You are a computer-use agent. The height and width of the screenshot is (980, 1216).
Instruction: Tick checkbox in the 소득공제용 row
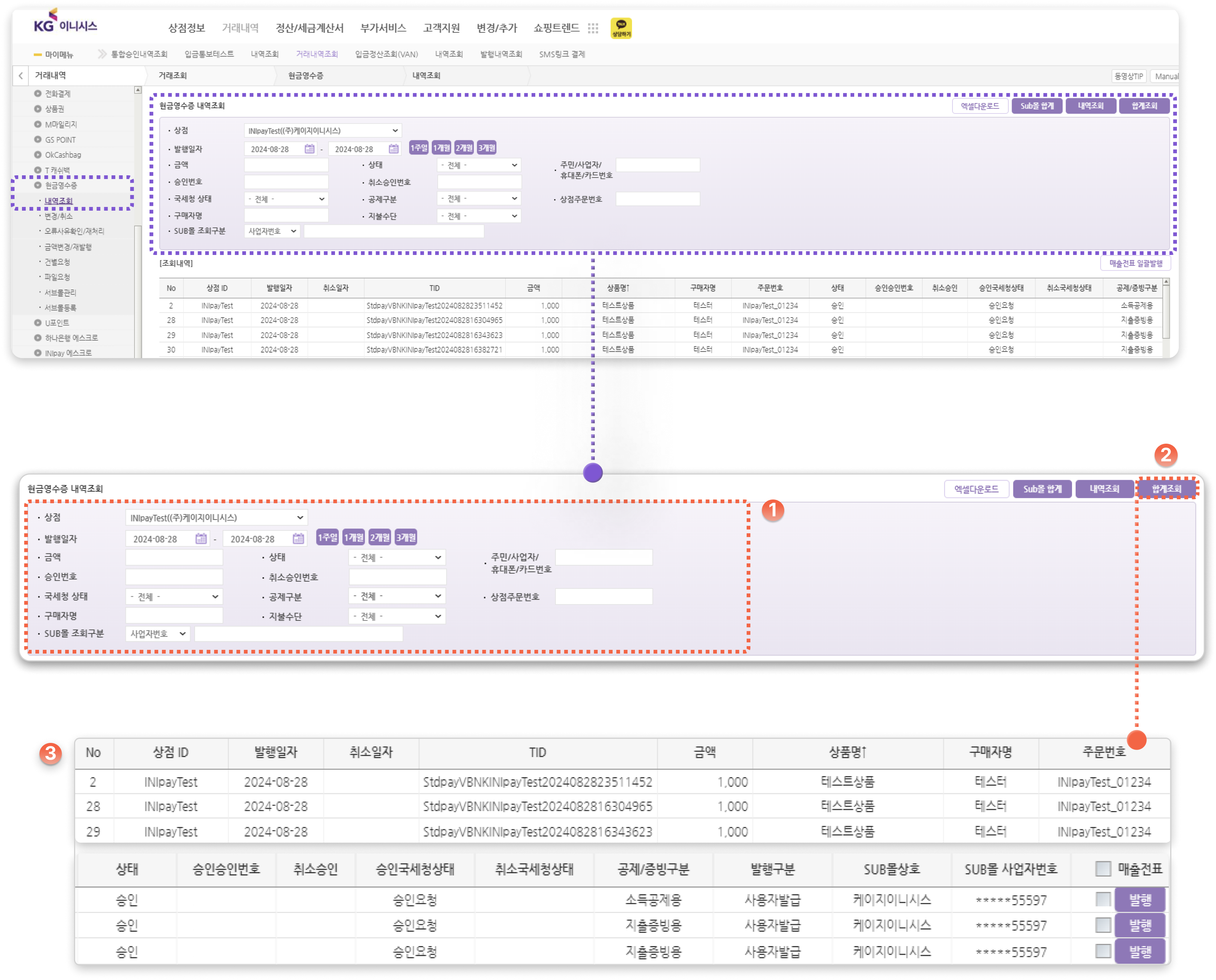(x=1102, y=899)
